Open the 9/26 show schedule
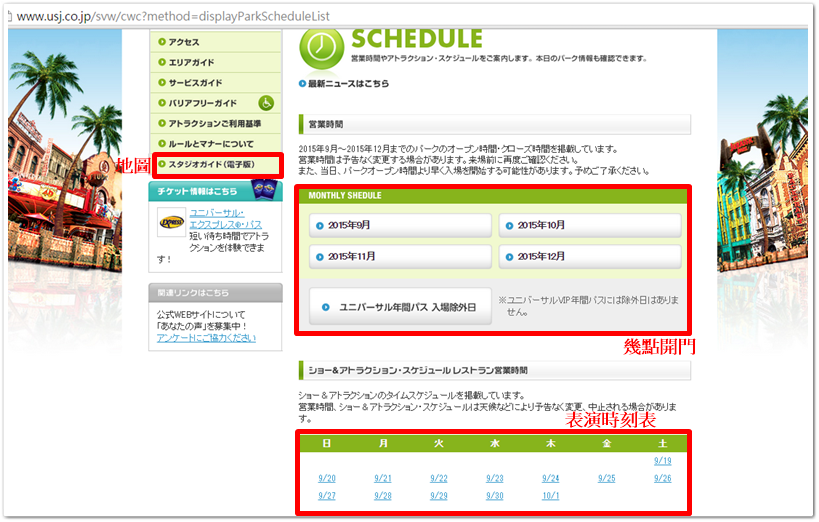This screenshot has height=522, width=819. (662, 478)
